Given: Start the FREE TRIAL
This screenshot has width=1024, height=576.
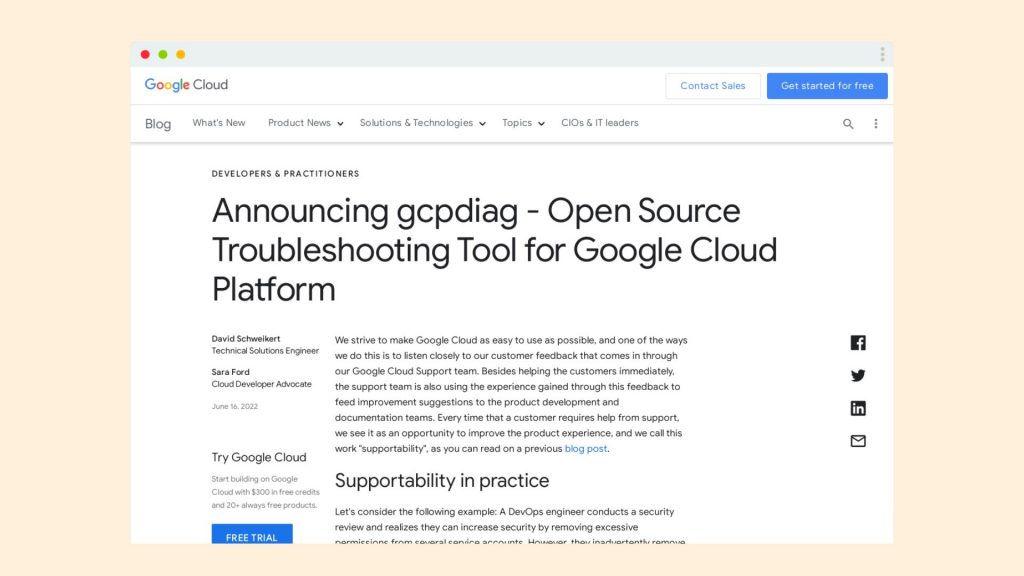Looking at the screenshot, I should 251,536.
